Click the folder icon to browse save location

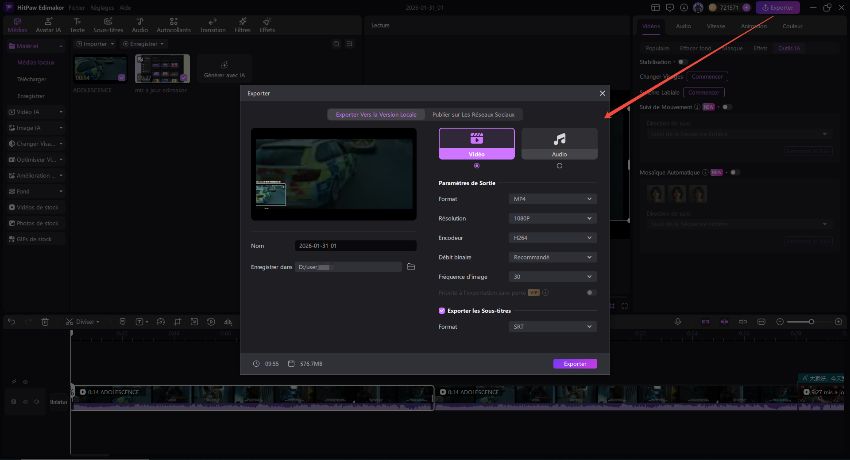click(x=411, y=267)
